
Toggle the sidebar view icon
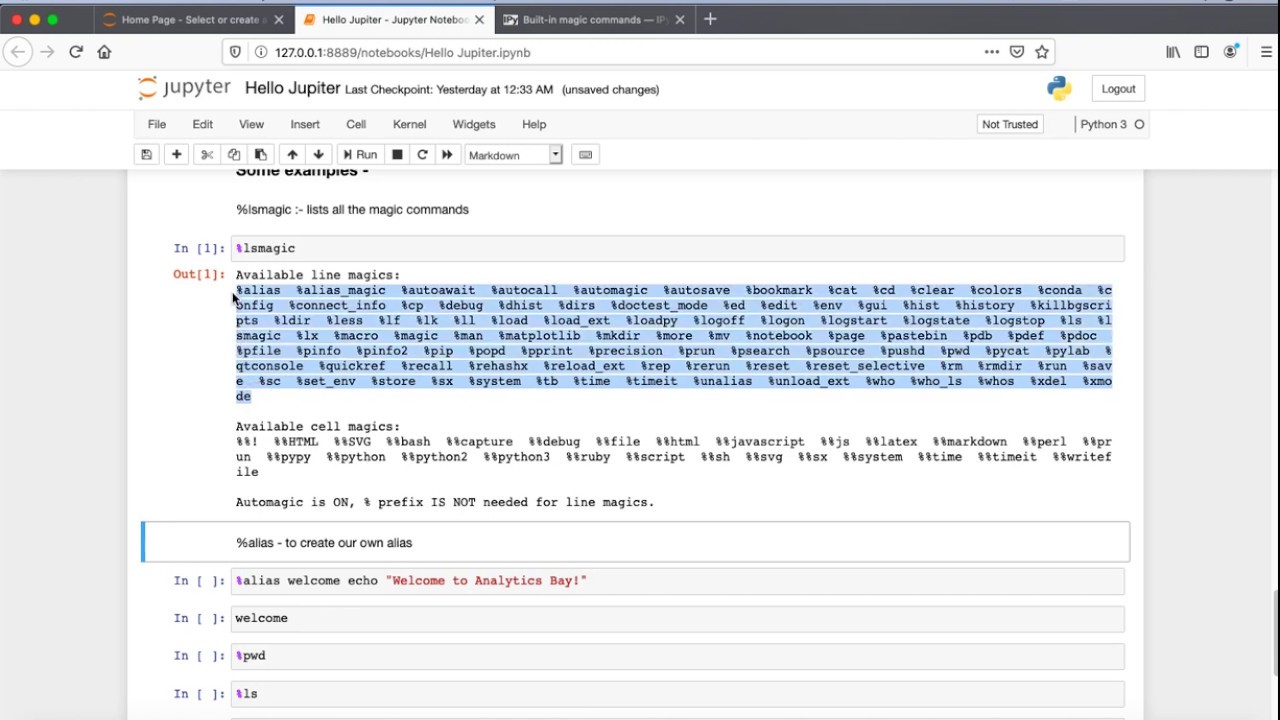pos(1201,52)
